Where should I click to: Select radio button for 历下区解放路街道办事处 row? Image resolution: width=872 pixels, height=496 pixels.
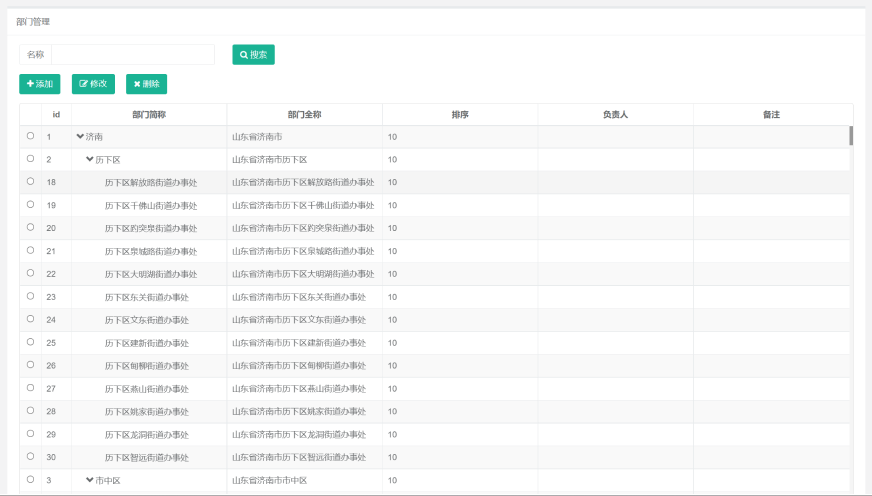[x=30, y=182]
